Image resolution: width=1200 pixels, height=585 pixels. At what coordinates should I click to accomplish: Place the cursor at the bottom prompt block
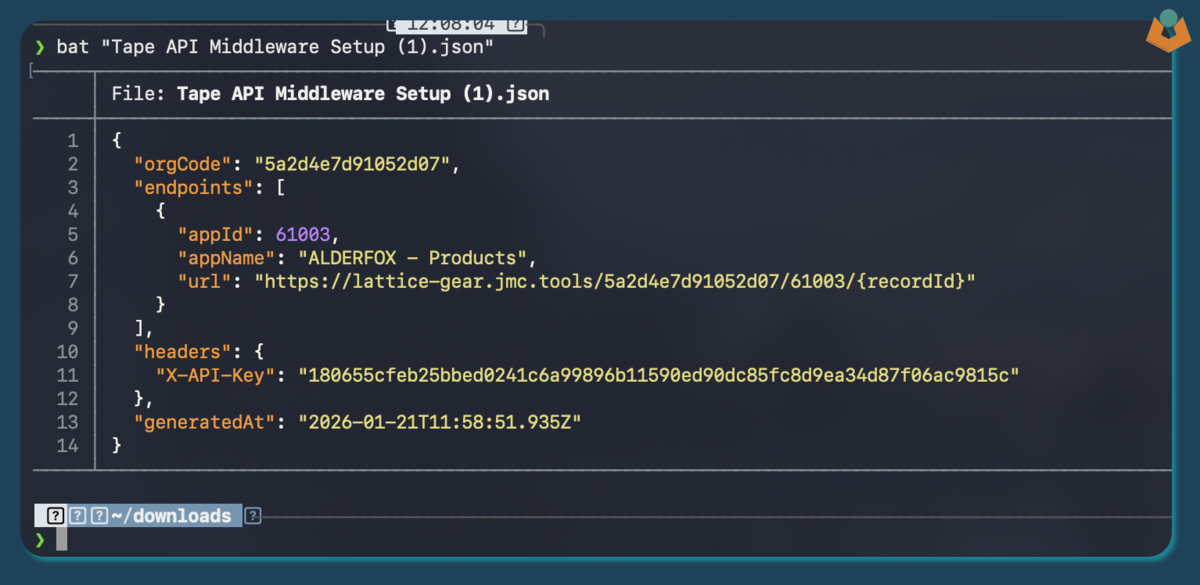point(62,540)
